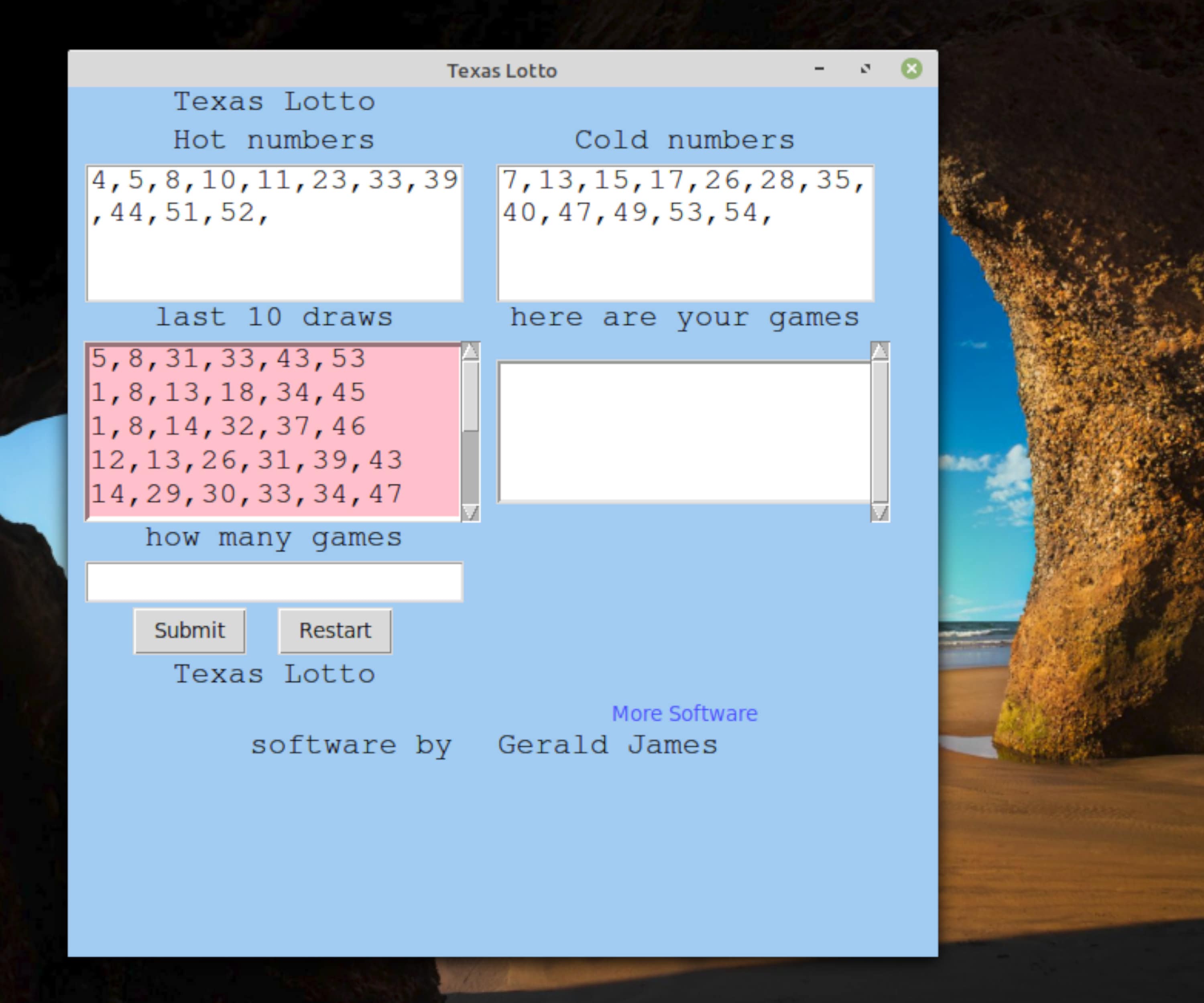Click inside the Cold numbers text box

(x=686, y=233)
